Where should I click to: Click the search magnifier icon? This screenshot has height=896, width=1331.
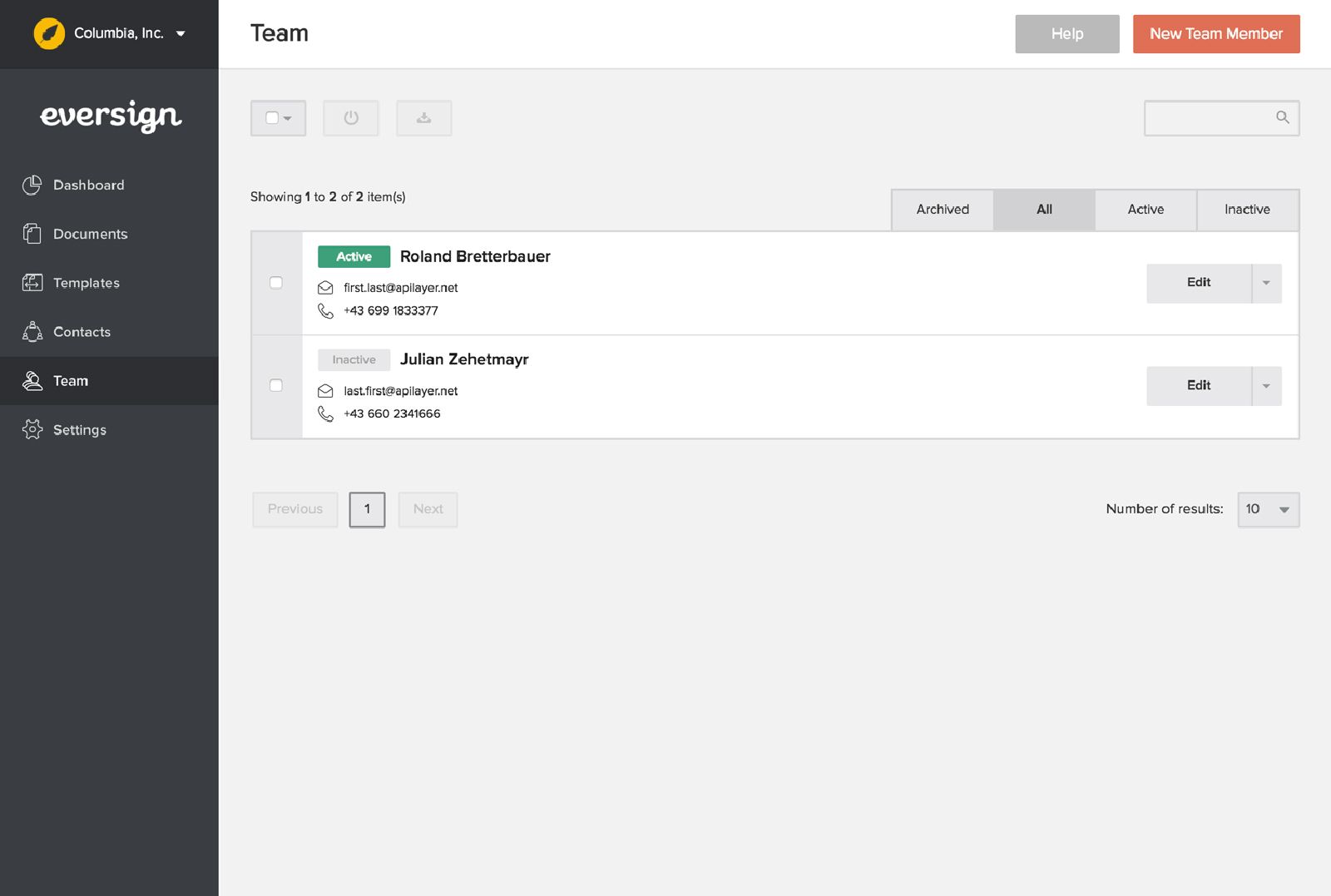click(1283, 118)
